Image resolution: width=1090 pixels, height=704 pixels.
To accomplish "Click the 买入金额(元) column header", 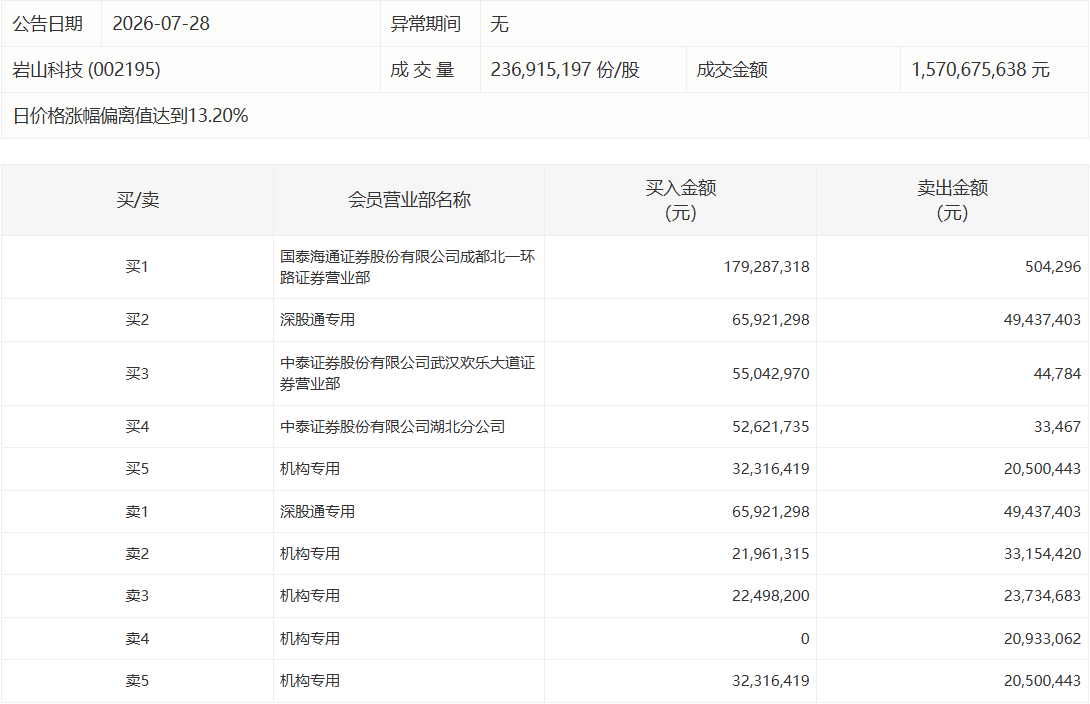I will click(681, 200).
